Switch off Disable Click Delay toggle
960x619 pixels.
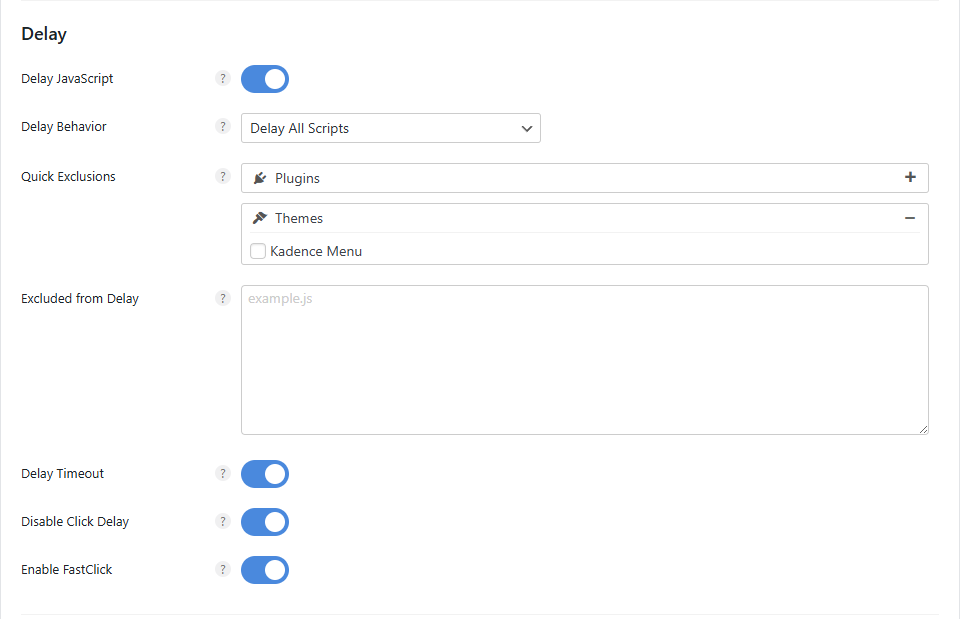(x=265, y=522)
